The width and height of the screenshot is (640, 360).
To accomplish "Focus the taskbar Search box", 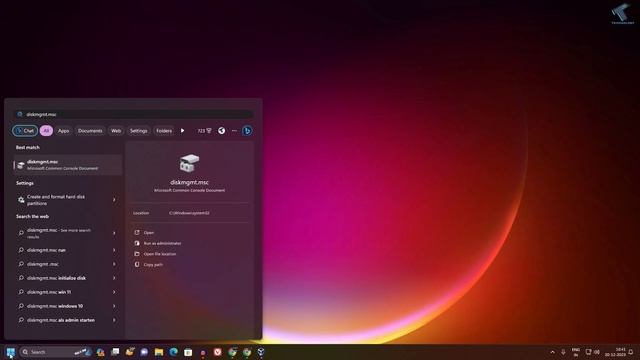I will pos(56,352).
